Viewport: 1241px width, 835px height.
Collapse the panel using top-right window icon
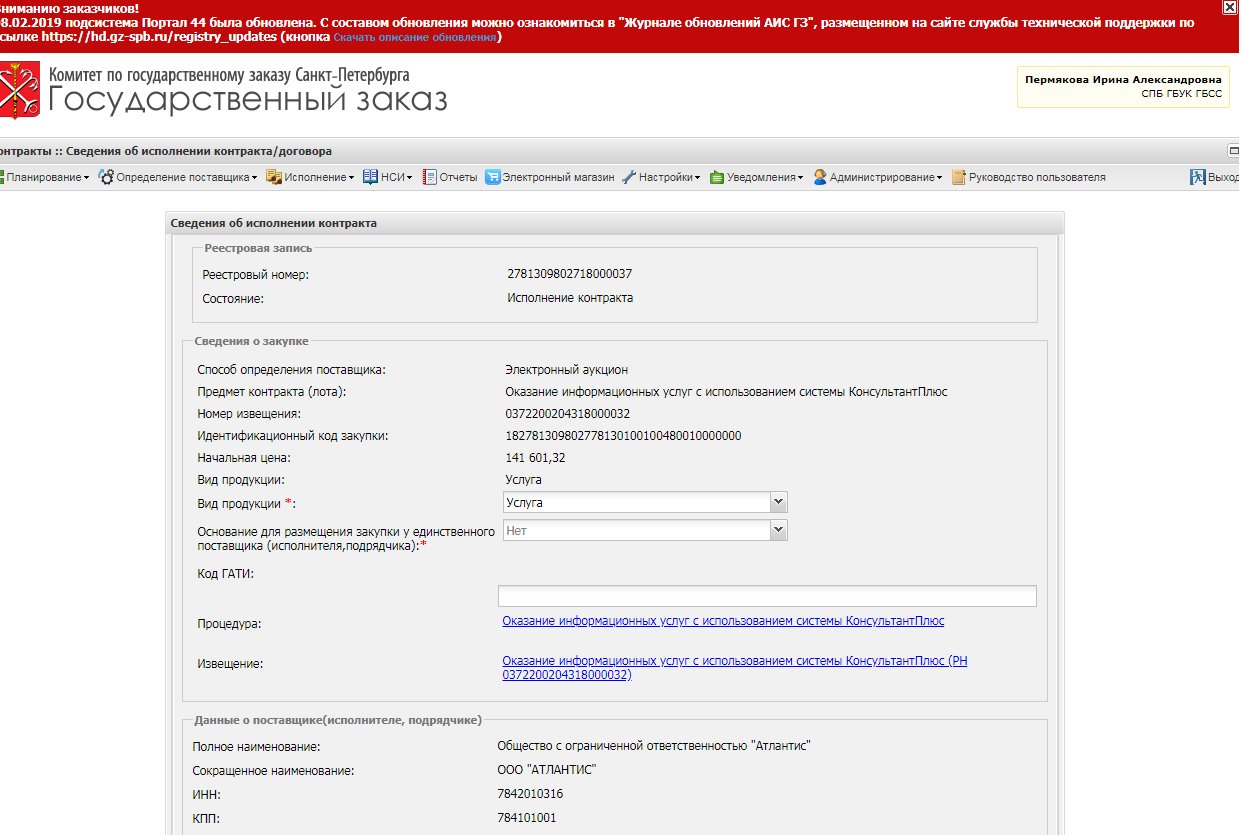(1234, 151)
